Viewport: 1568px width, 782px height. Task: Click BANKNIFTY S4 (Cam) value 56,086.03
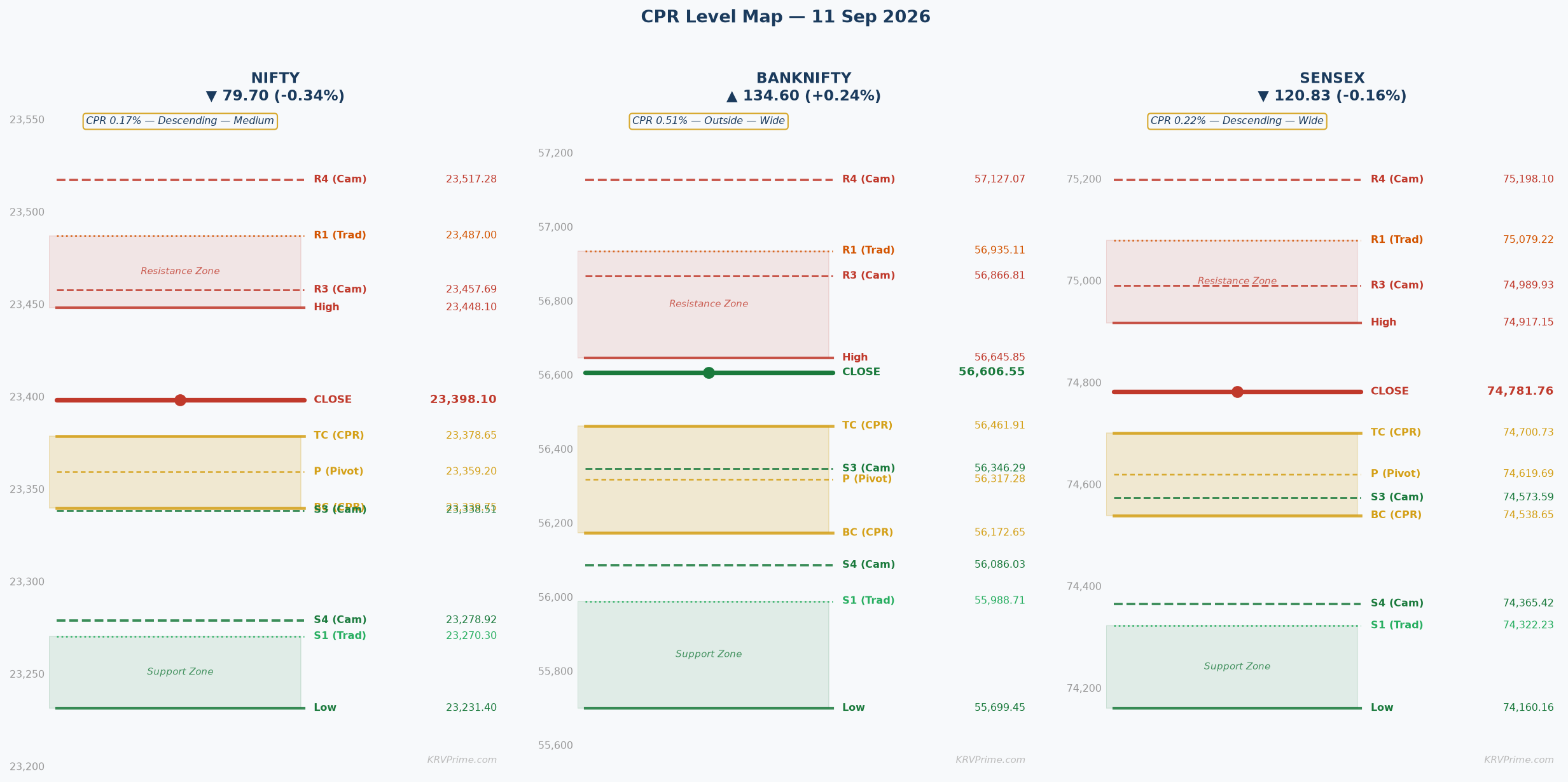[x=1000, y=565]
